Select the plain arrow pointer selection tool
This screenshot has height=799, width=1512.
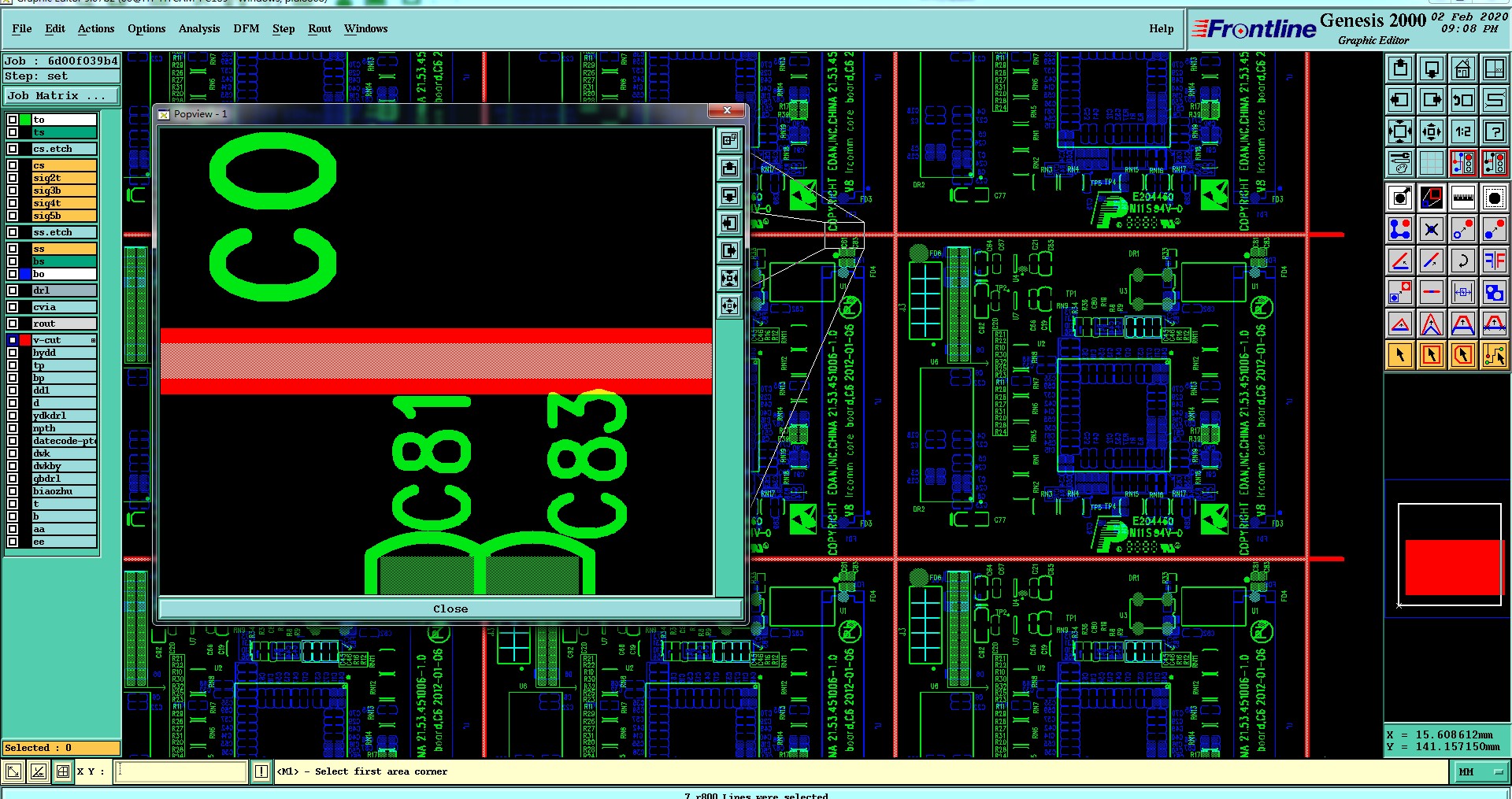pos(1400,355)
